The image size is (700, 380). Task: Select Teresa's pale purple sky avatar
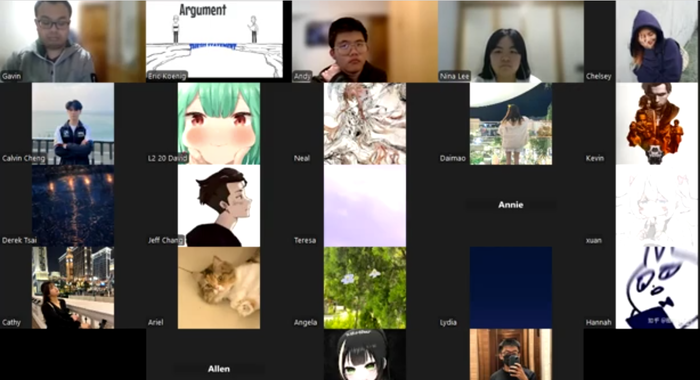365,206
